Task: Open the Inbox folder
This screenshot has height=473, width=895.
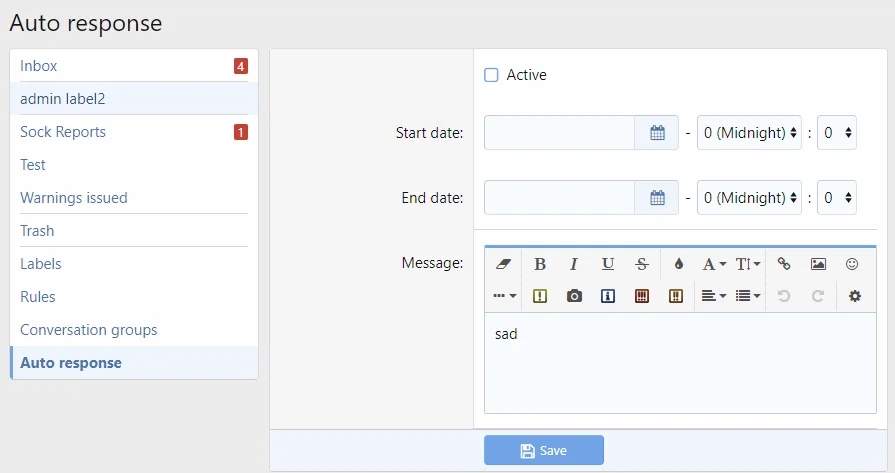Action: [x=39, y=66]
